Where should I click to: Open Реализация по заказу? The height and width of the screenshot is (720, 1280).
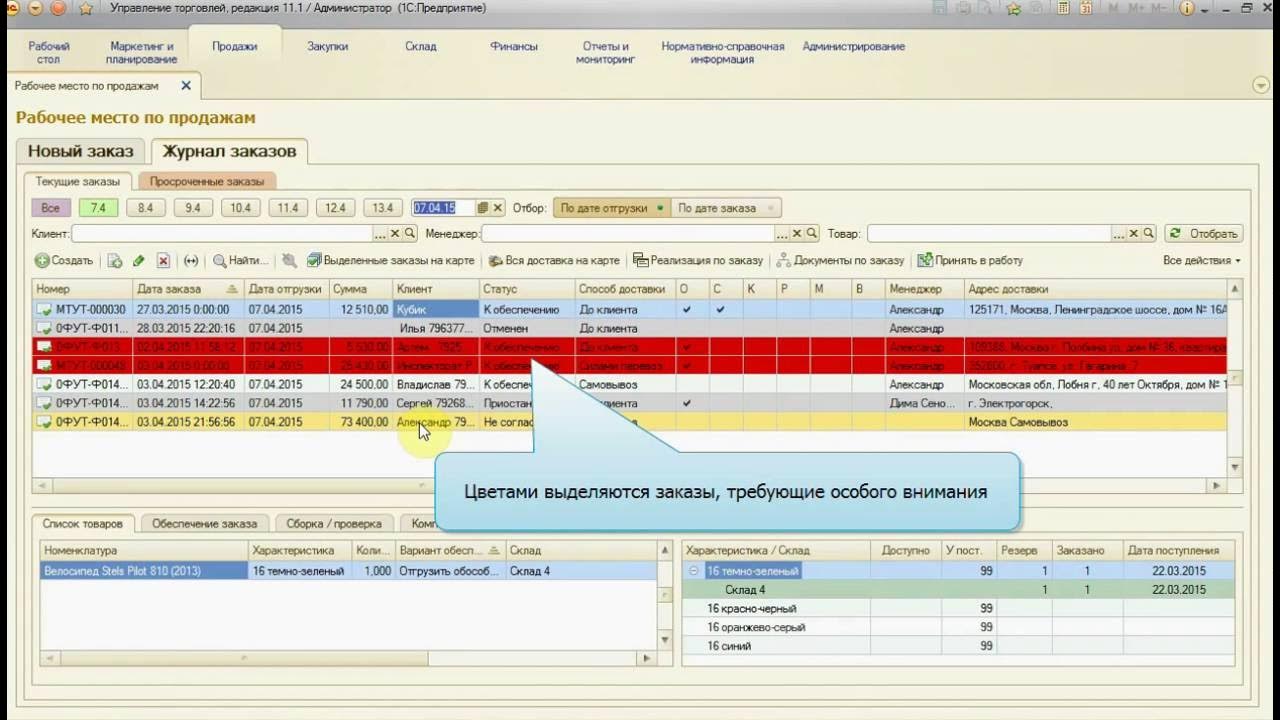coord(698,260)
